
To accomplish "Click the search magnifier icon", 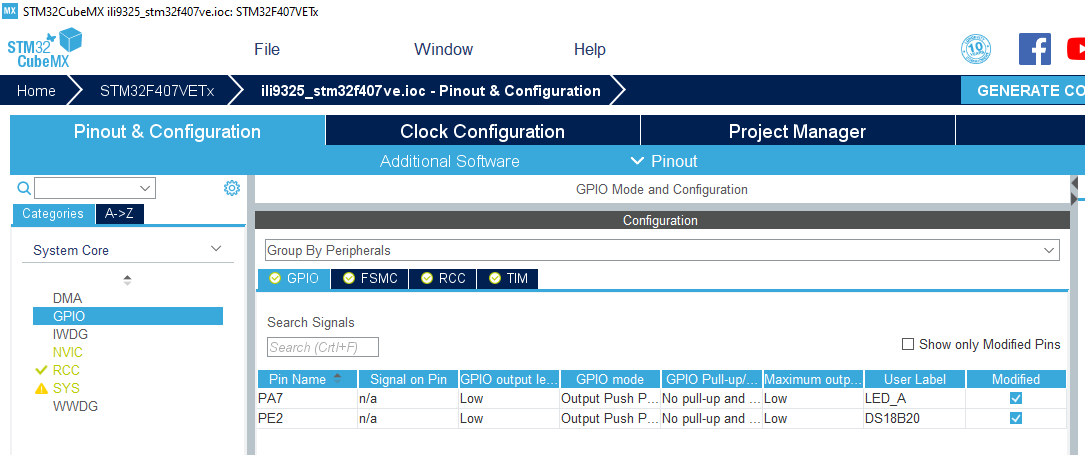I will click(24, 188).
